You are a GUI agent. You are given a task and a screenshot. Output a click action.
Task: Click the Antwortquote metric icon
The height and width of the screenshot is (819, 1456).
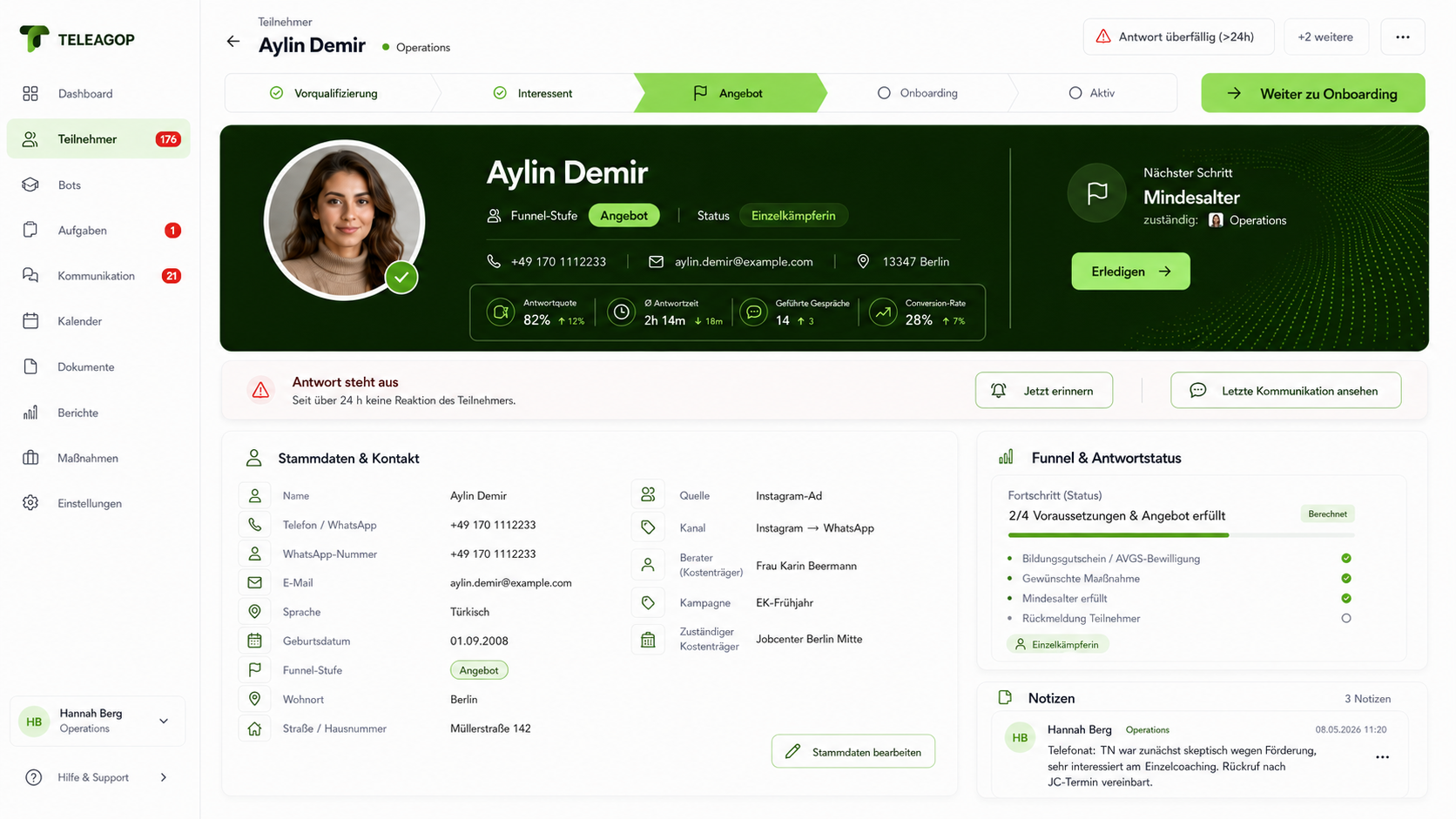click(501, 312)
